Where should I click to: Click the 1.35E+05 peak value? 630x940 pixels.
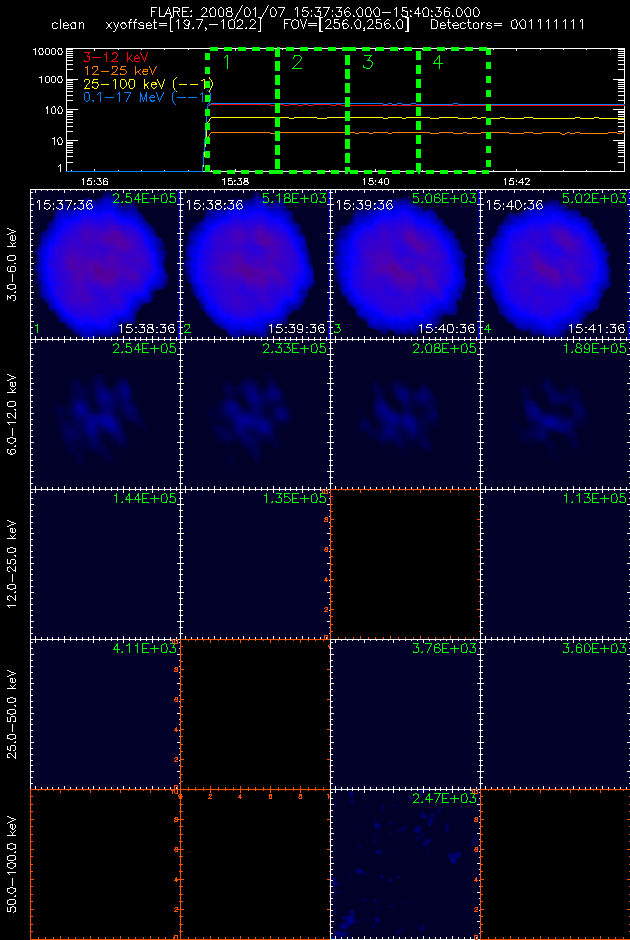tap(294, 498)
